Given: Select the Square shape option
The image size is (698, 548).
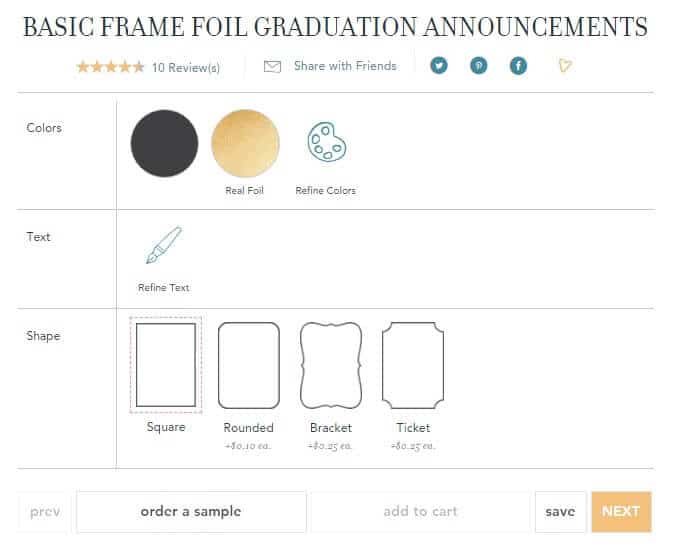Looking at the screenshot, I should tap(166, 365).
